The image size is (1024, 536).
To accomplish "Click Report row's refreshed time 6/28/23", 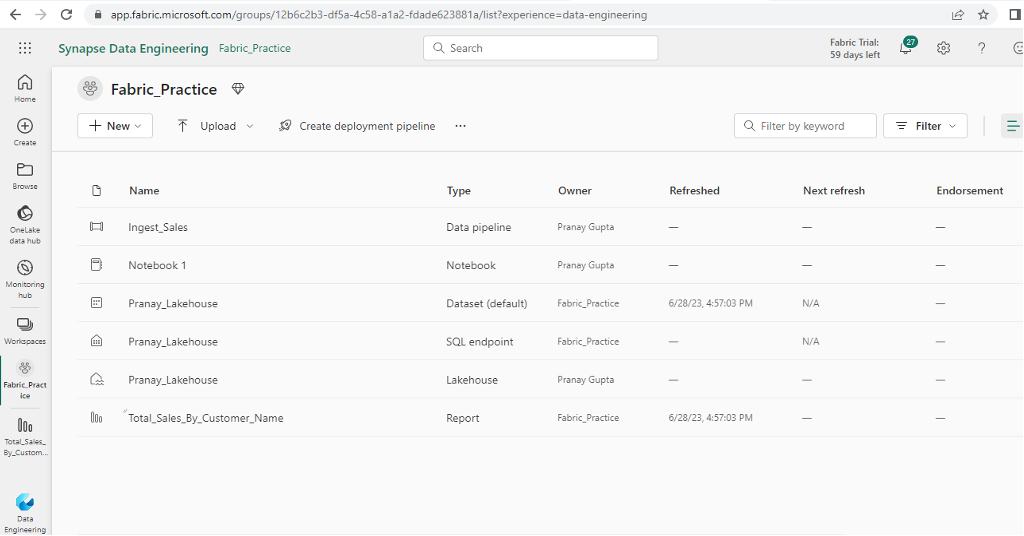I will click(x=711, y=418).
